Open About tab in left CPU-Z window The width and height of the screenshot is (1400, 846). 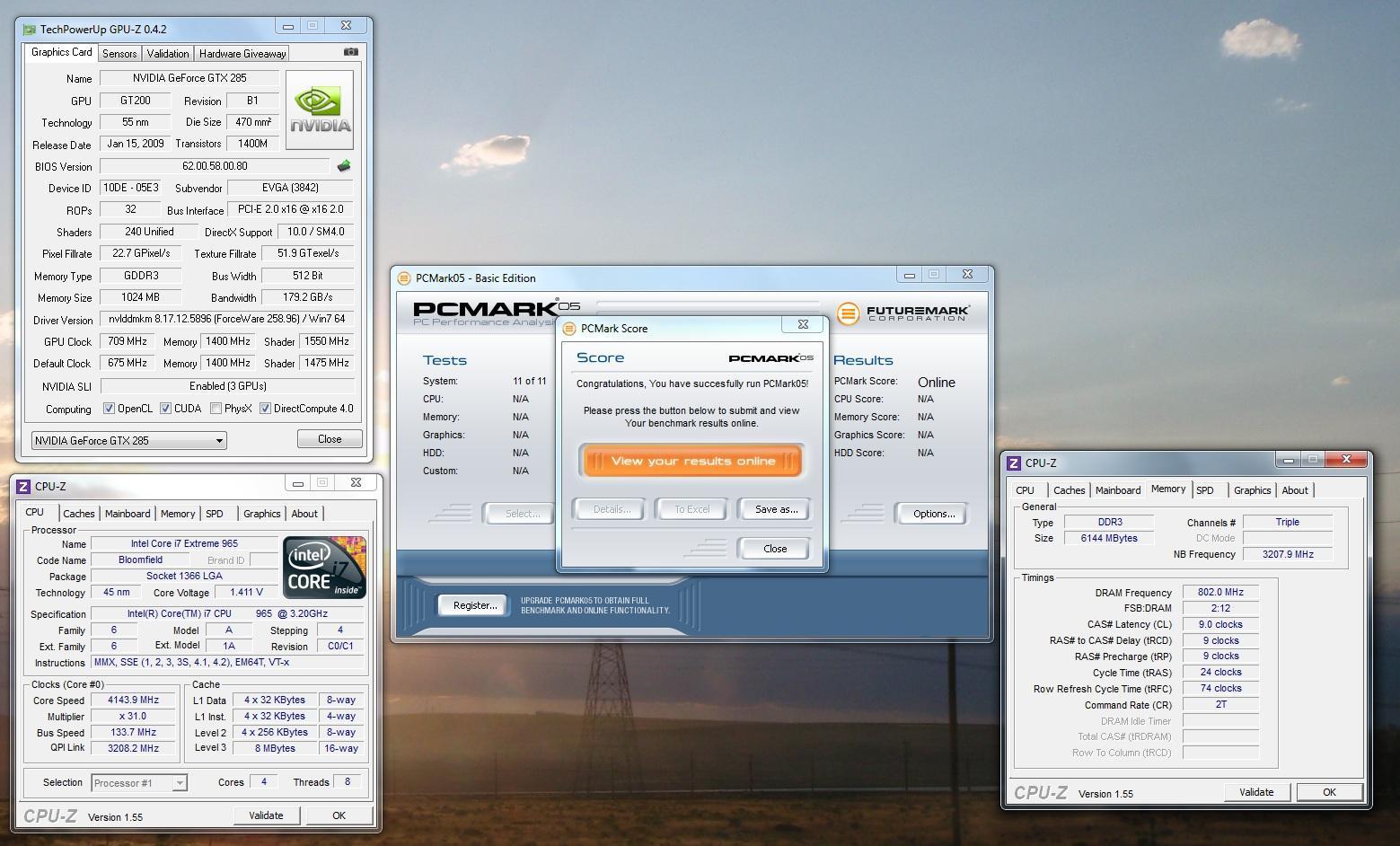(304, 514)
